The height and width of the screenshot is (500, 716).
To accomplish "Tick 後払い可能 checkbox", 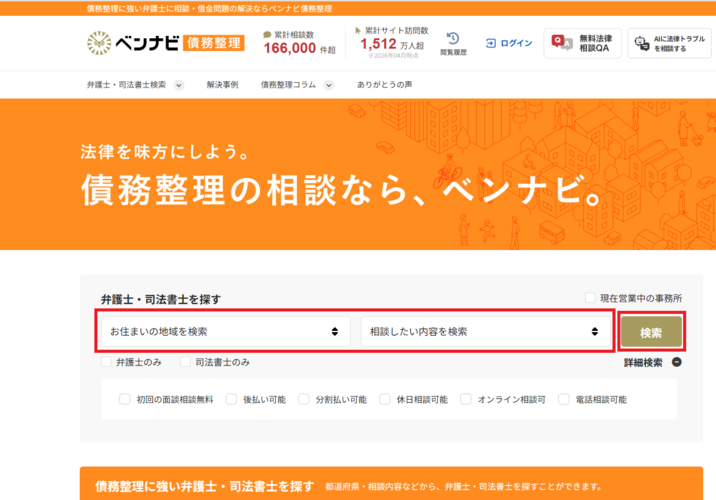I will tap(232, 399).
